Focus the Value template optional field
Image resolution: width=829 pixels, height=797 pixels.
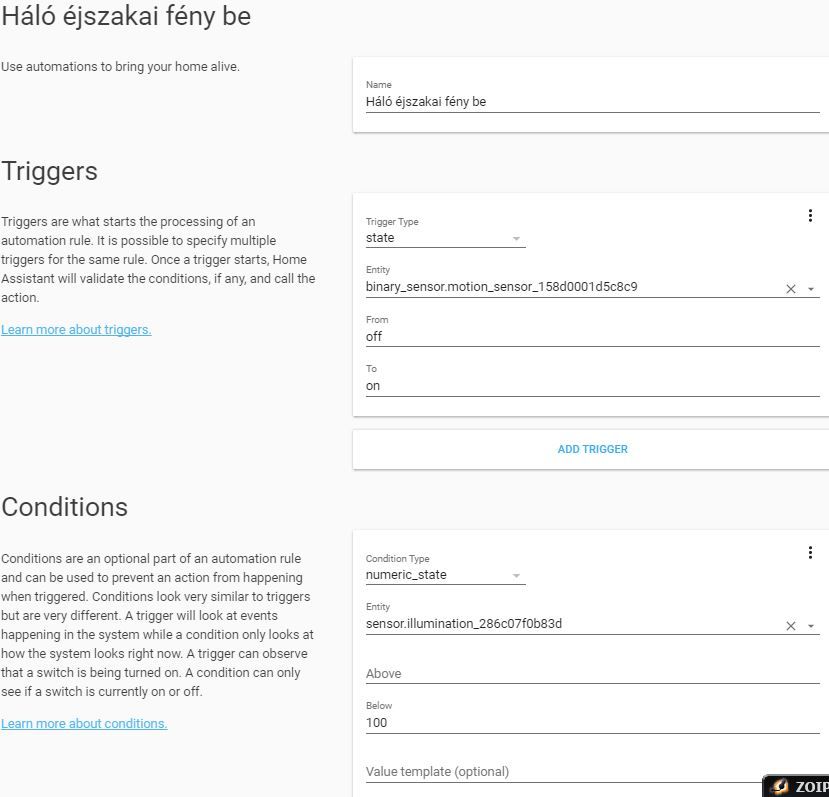(564, 772)
